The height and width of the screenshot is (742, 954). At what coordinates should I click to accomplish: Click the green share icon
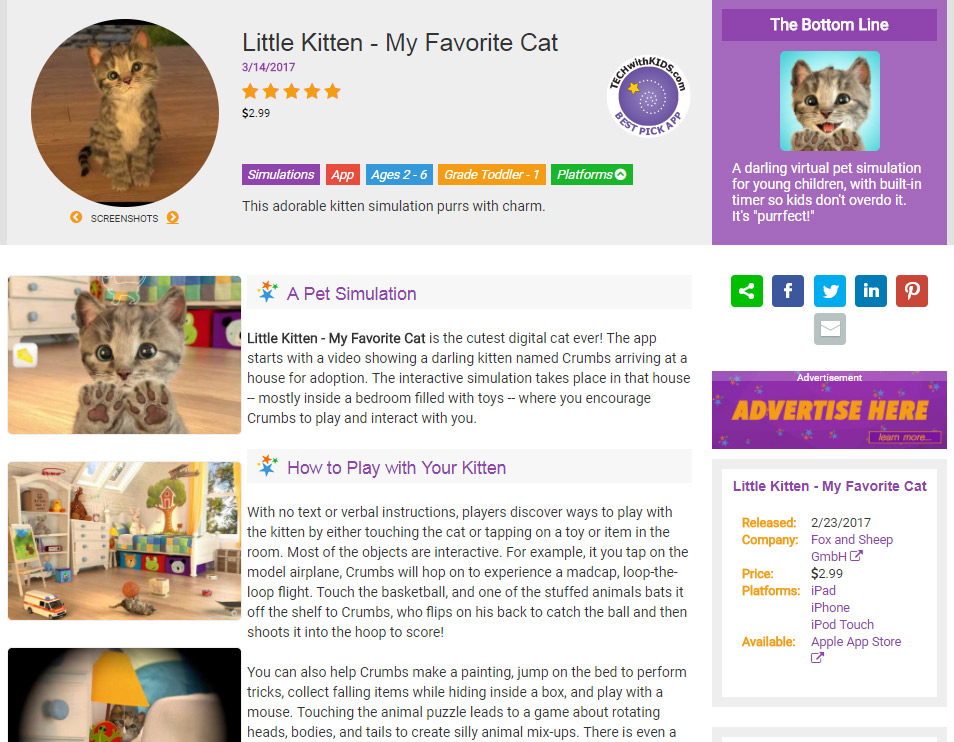coord(747,291)
